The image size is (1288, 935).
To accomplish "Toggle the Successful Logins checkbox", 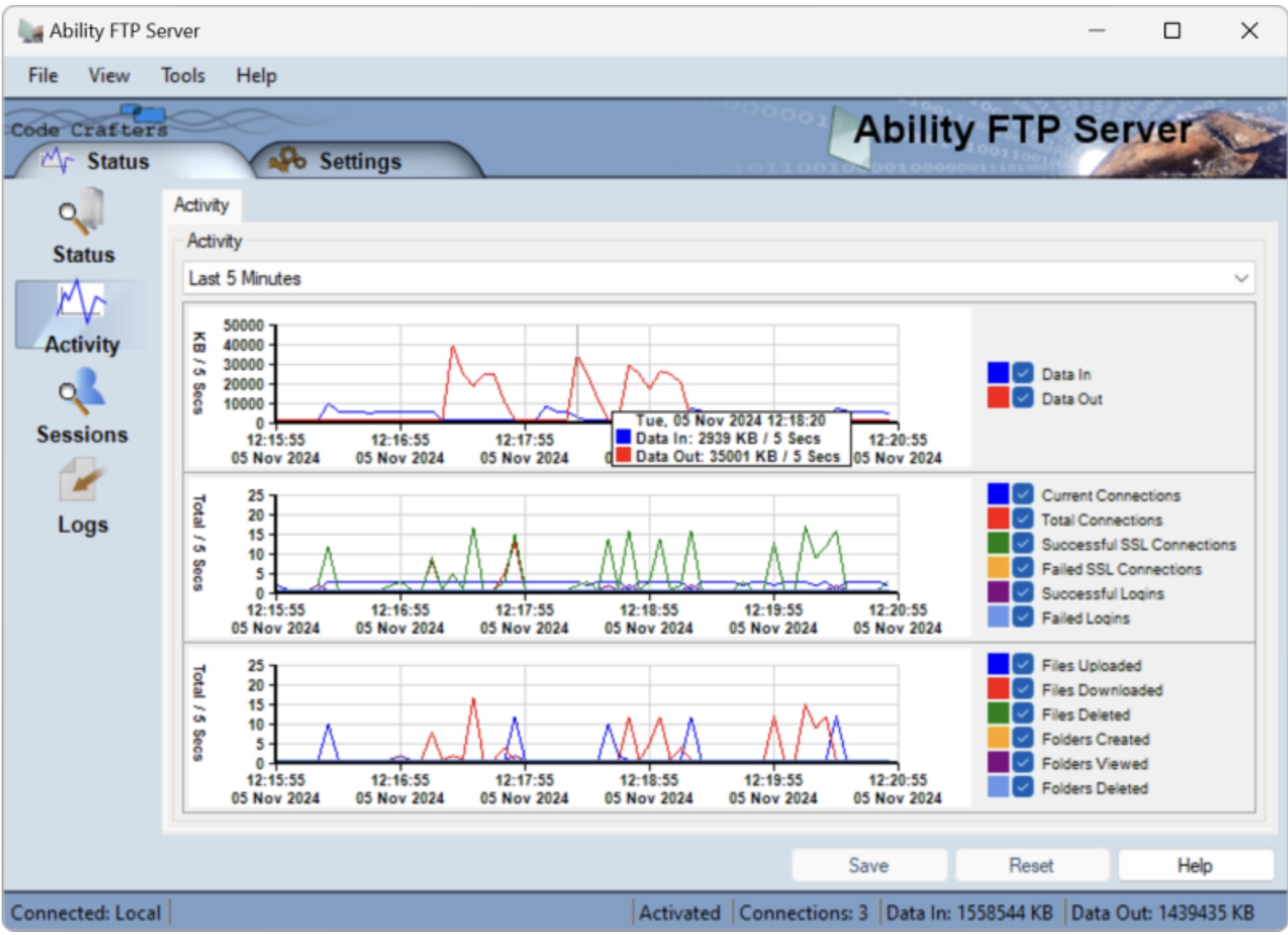I will [x=1022, y=592].
